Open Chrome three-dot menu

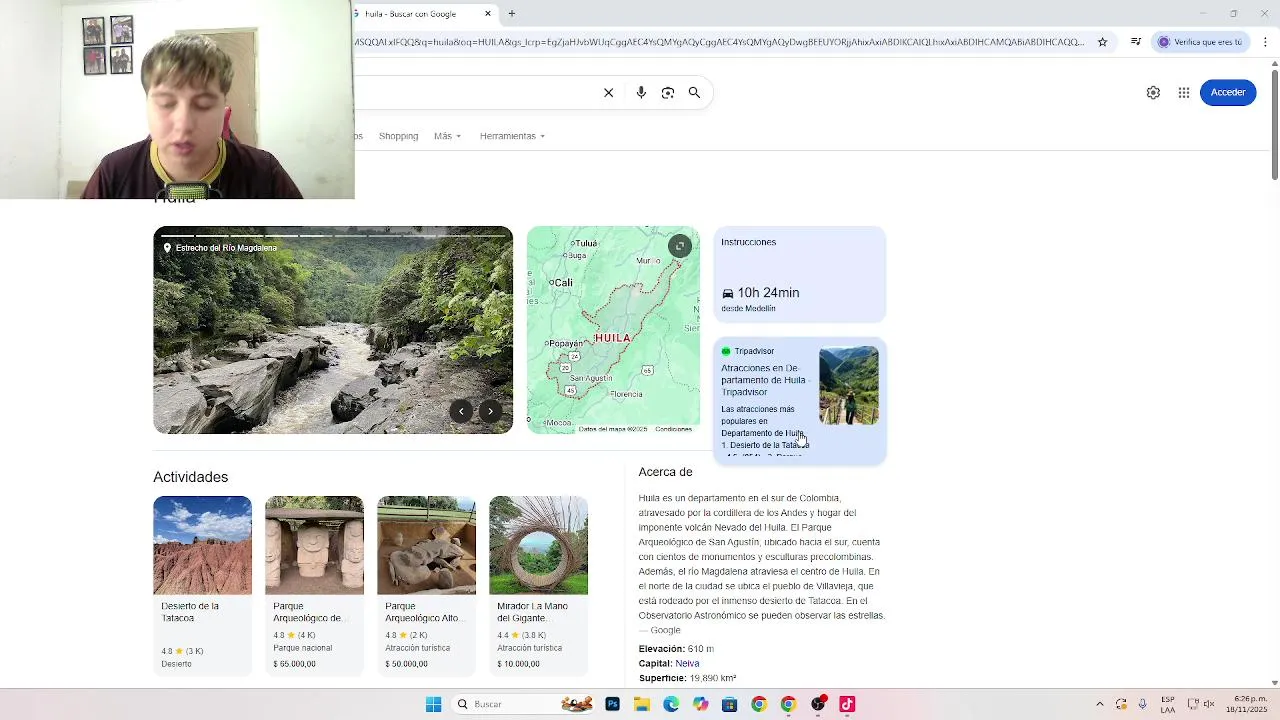click(1265, 42)
